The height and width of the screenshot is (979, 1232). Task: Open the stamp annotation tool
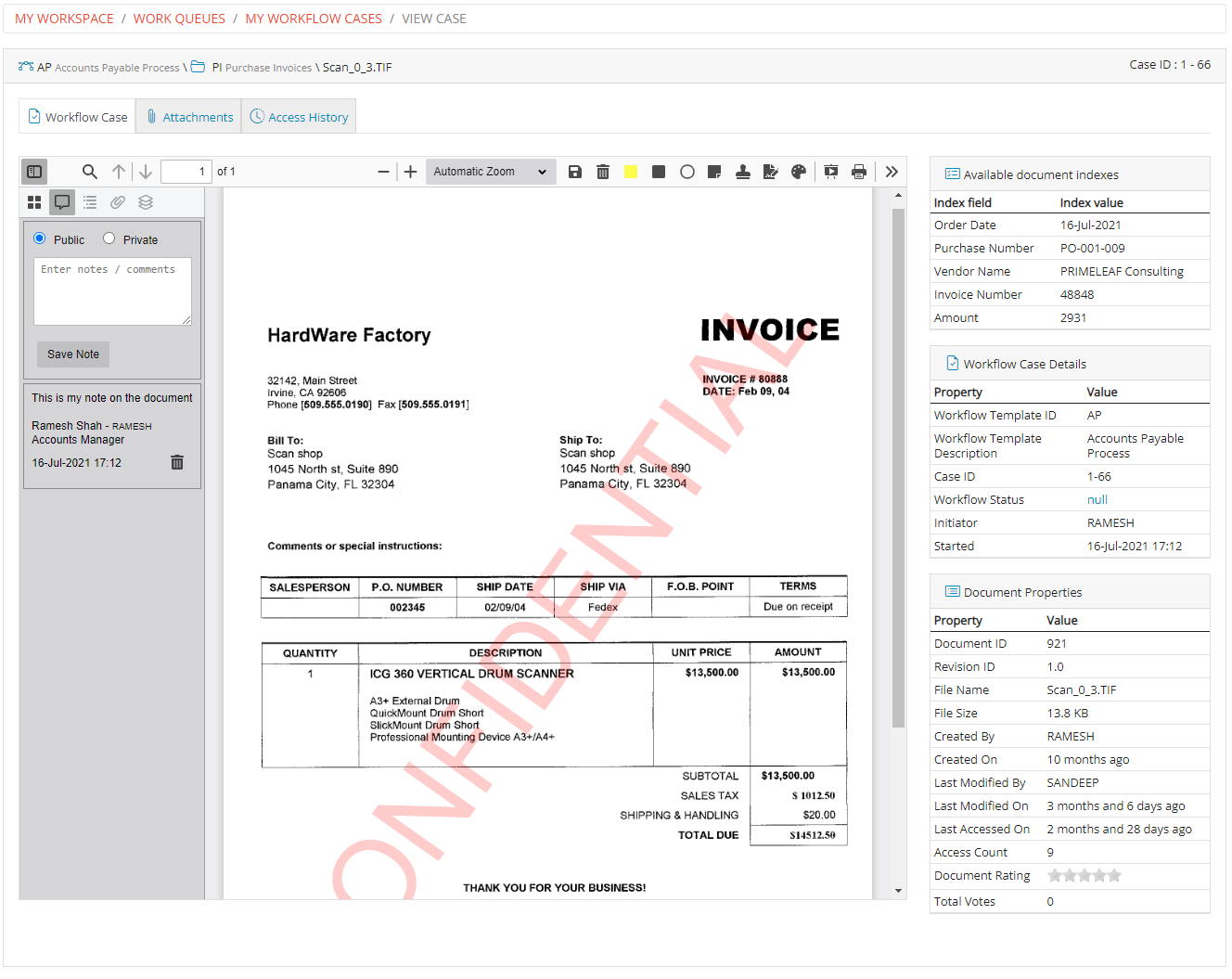(742, 171)
